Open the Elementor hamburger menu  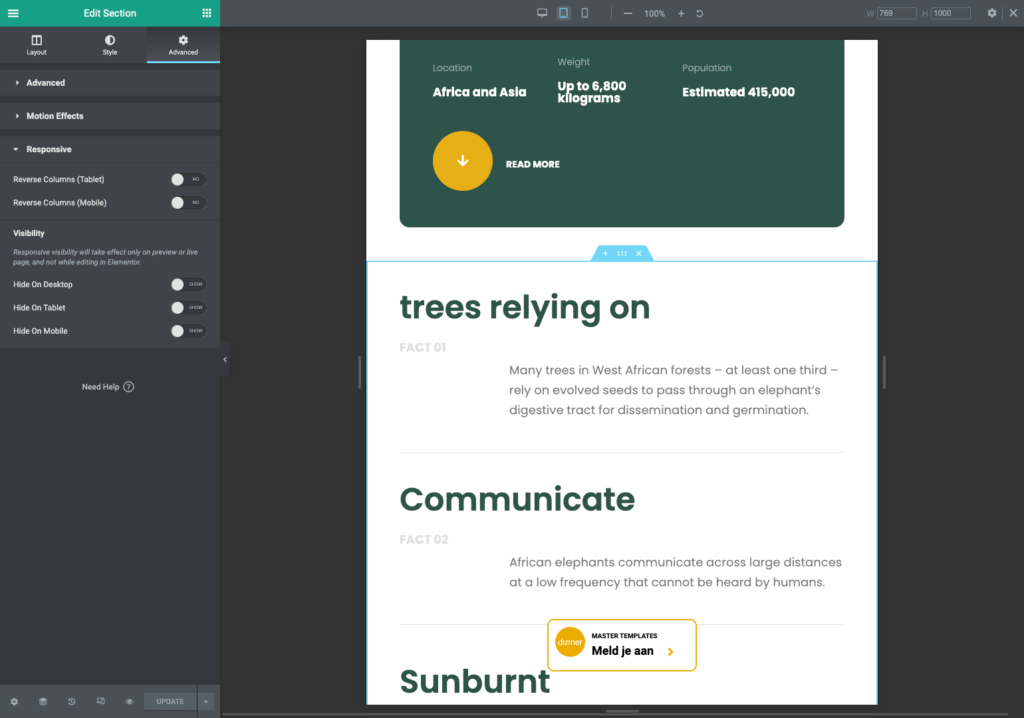click(13, 13)
